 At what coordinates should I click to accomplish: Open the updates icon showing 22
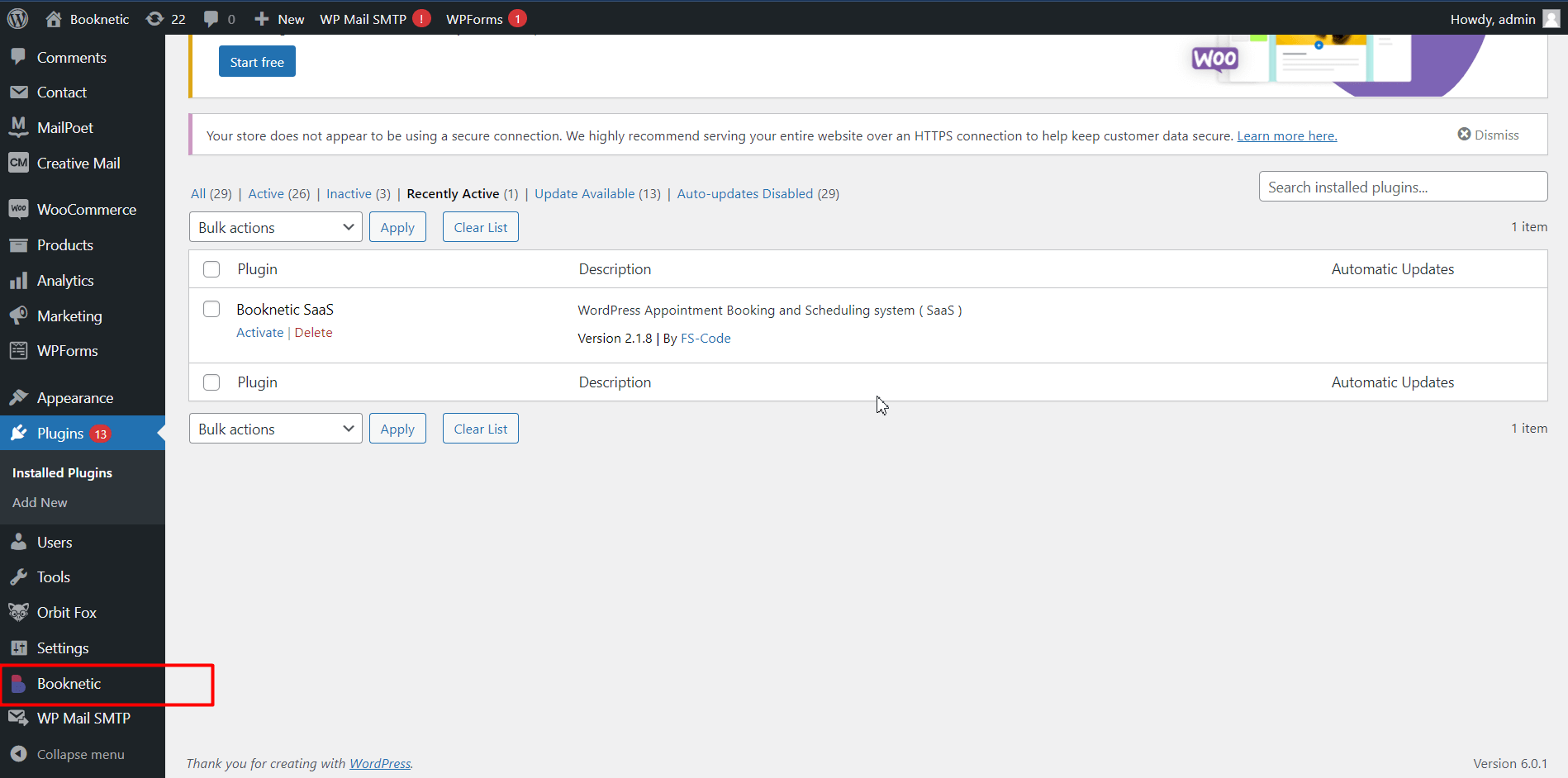154,18
